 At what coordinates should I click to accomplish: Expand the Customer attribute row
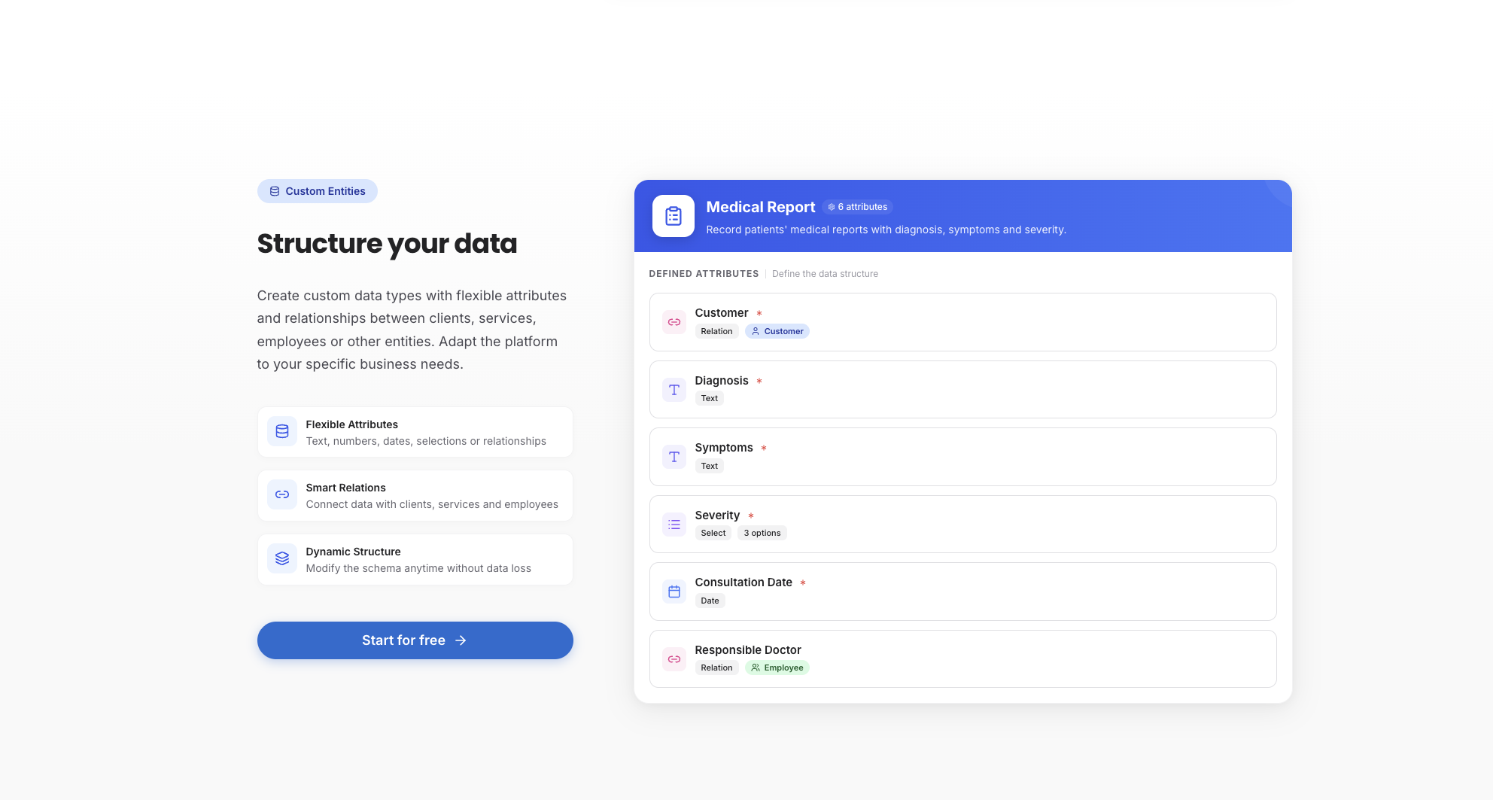coord(962,322)
